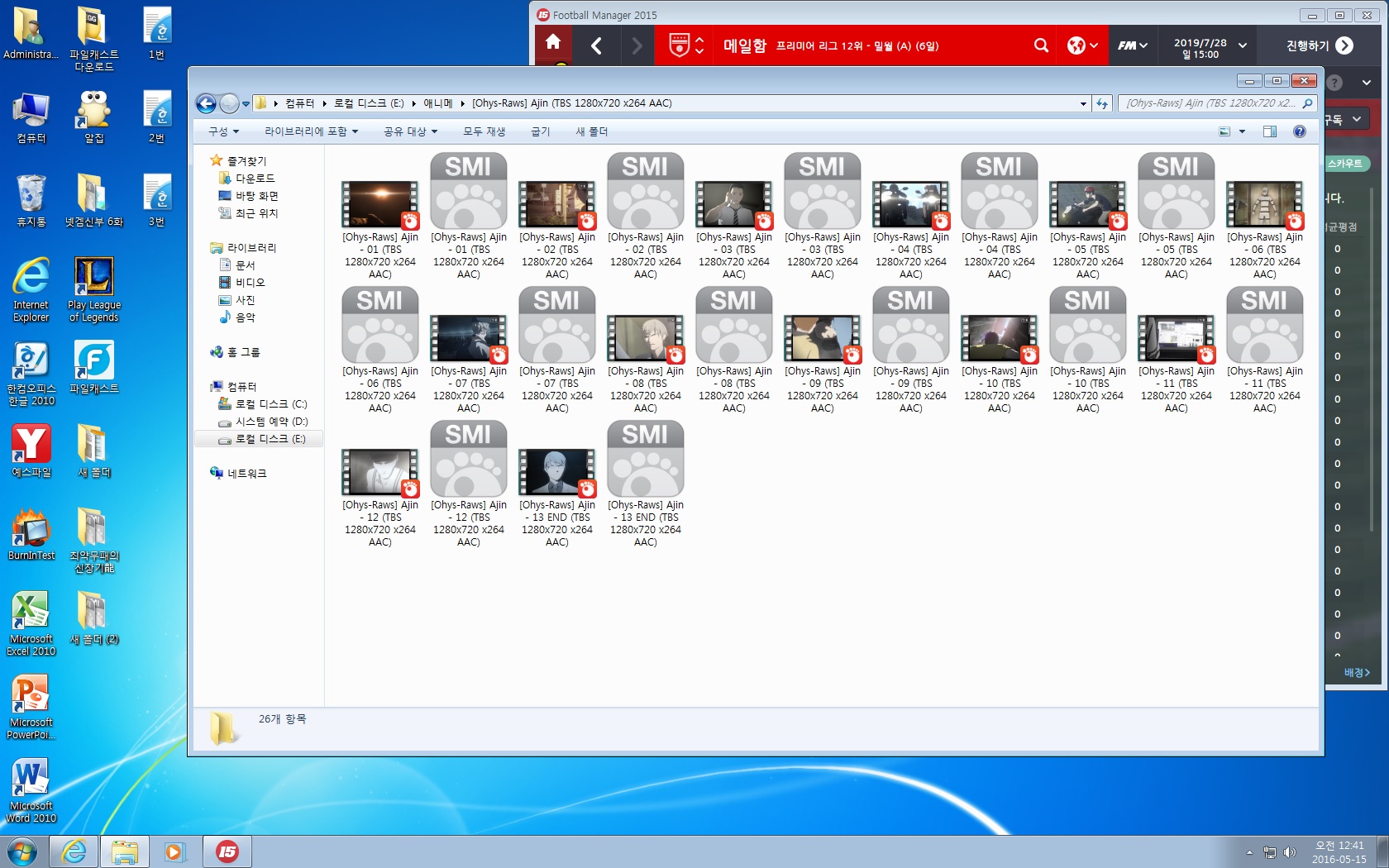Select Ajin 03 SMI subtitle file

click(823, 191)
